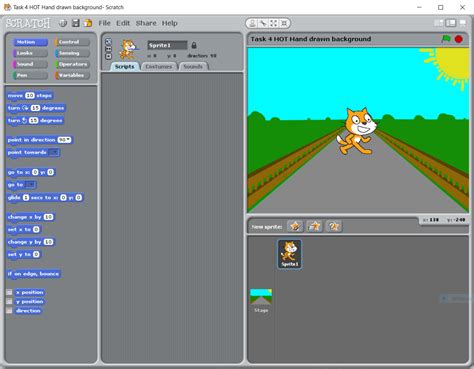This screenshot has height=369, width=474.
Task: Click secs value in glide block
Action: 26,198
